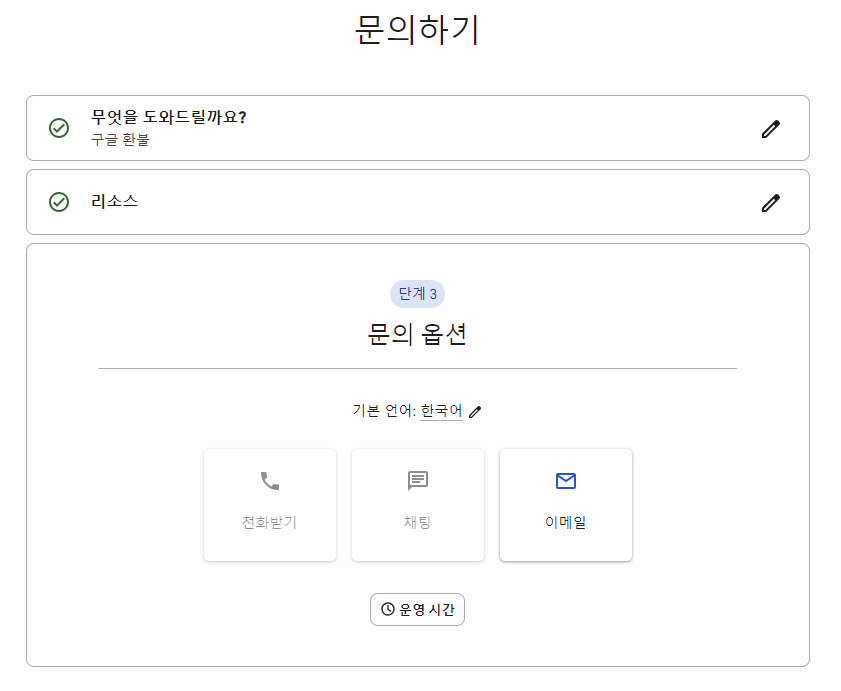This screenshot has width=841, height=691.
Task: Click the 한국어 default language link
Action: pyautogui.click(x=440, y=409)
